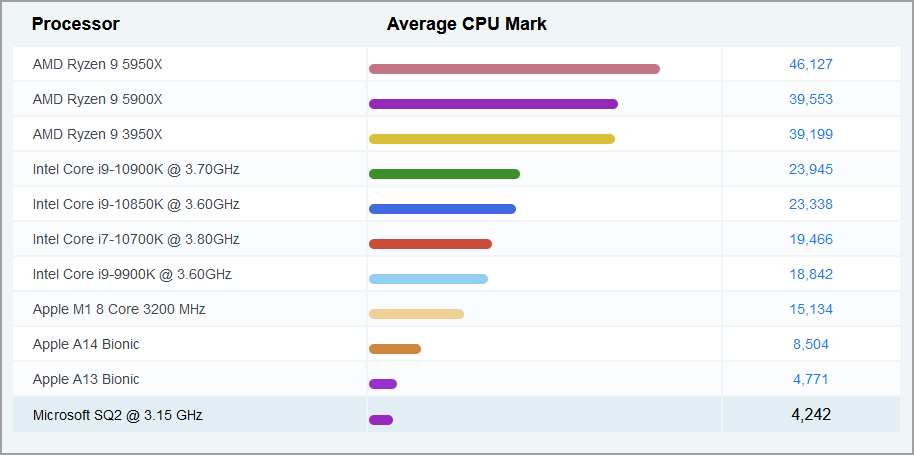Open the AMD Ryzen 9 5900X entry
The image size is (914, 455).
(97, 99)
